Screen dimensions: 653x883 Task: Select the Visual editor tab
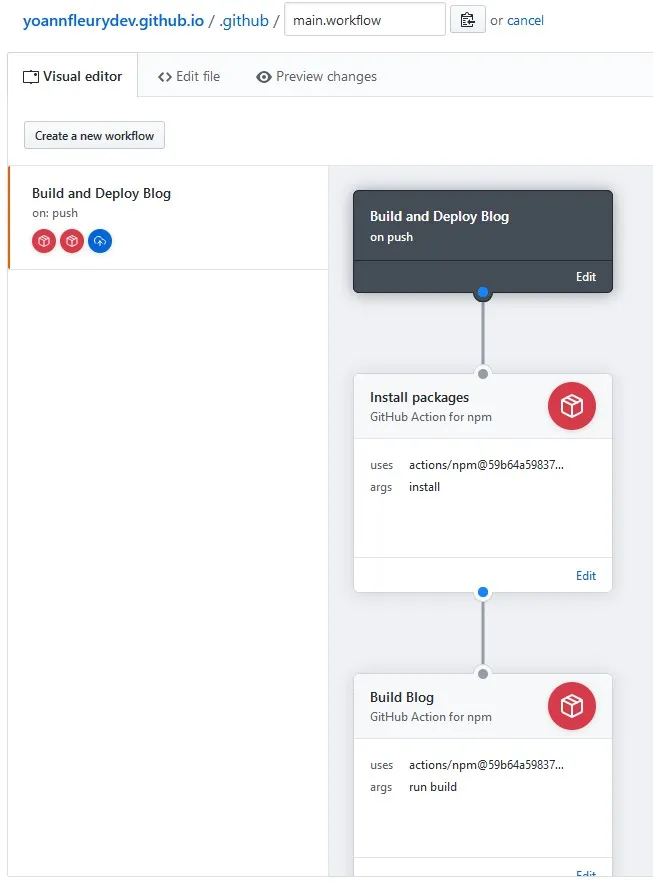pyautogui.click(x=72, y=75)
